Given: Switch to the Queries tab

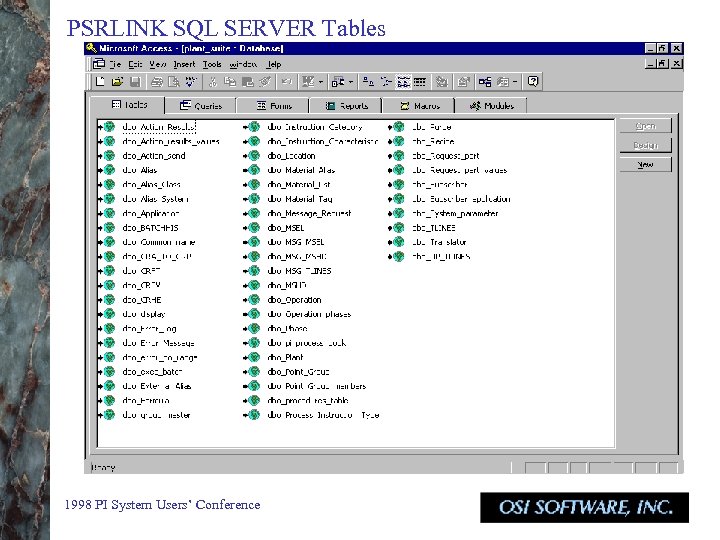Looking at the screenshot, I should [x=201, y=106].
